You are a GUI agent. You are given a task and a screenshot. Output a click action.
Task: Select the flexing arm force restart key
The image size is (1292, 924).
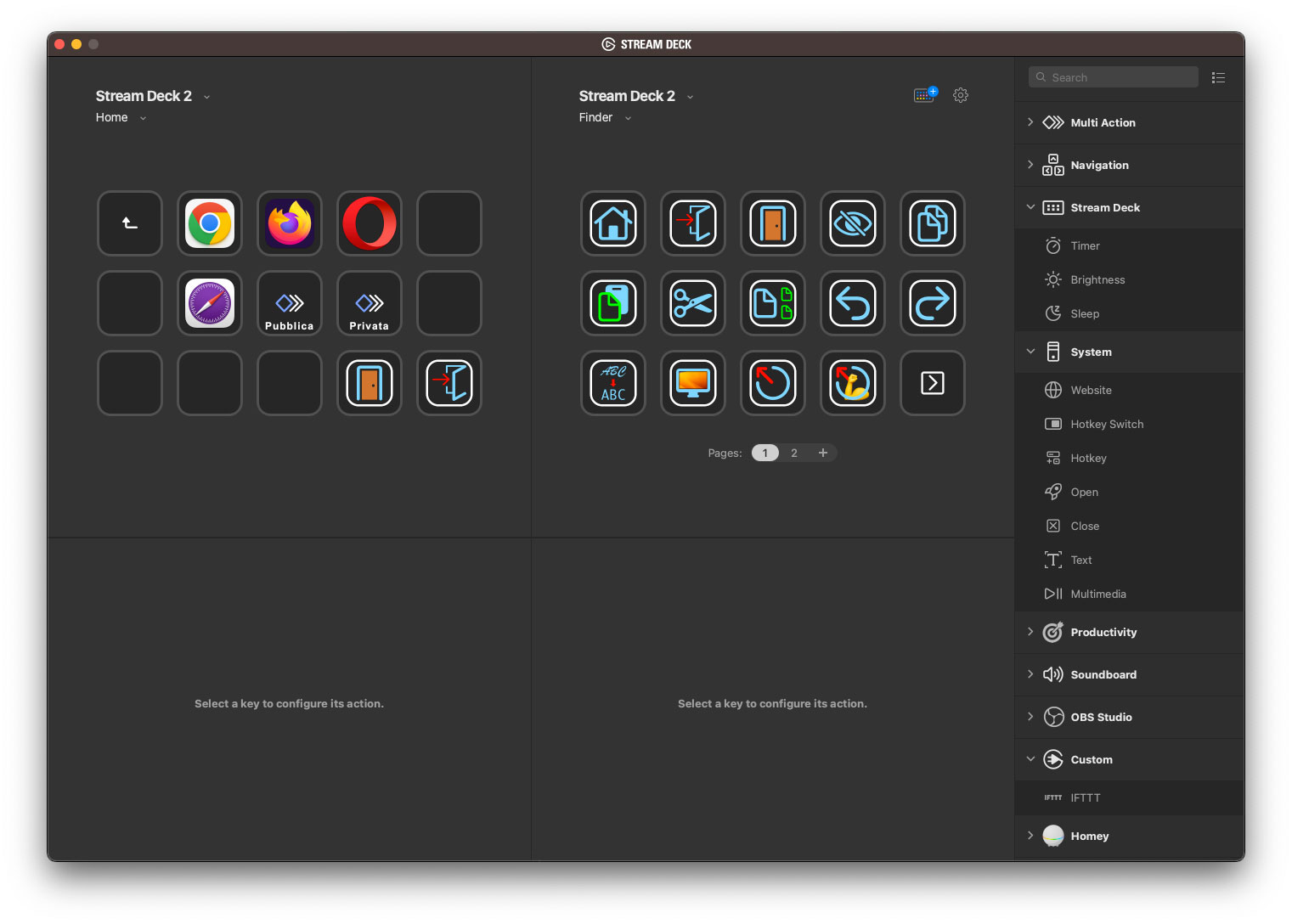point(853,383)
